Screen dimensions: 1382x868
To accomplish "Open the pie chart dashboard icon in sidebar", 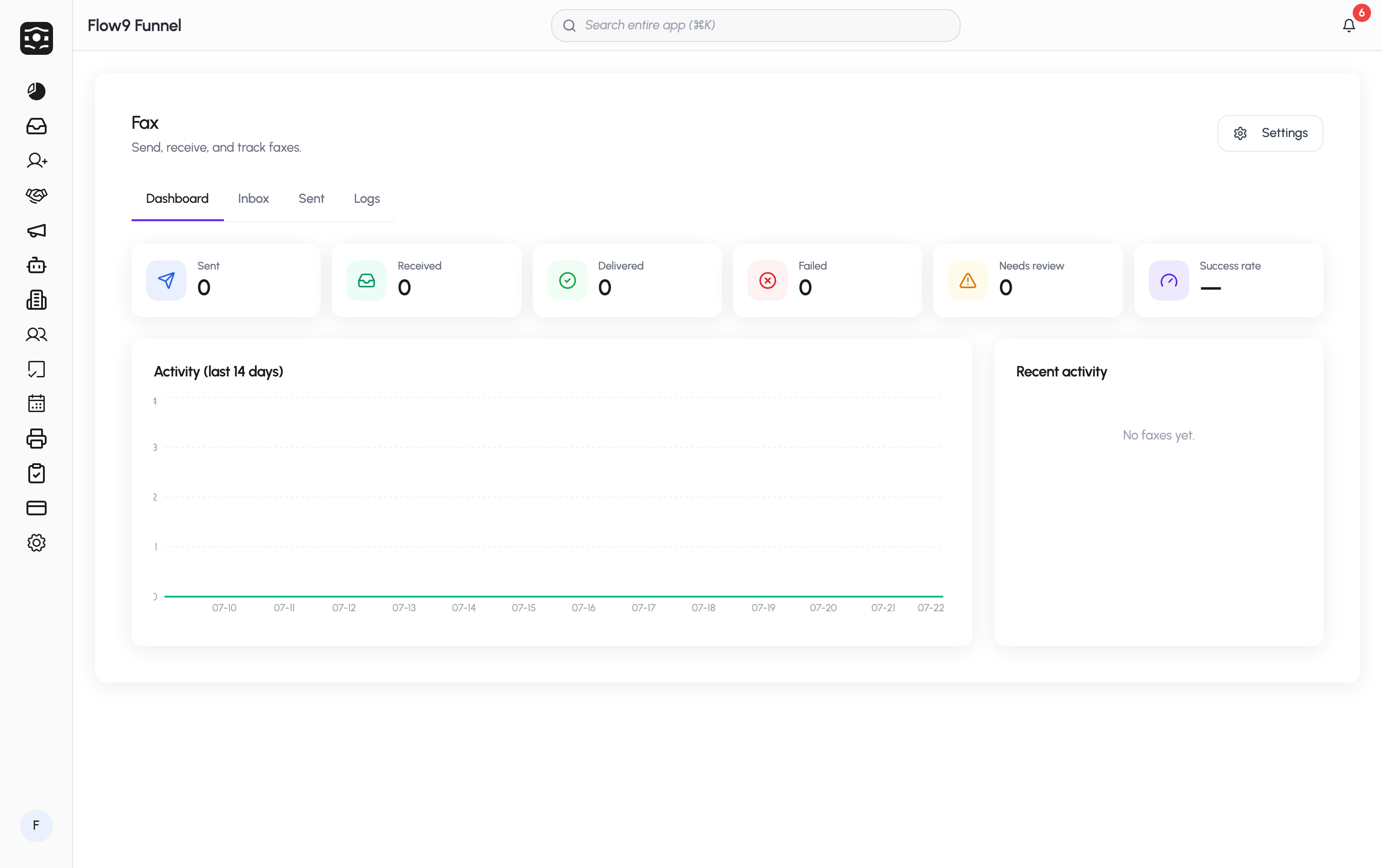I will point(36,91).
